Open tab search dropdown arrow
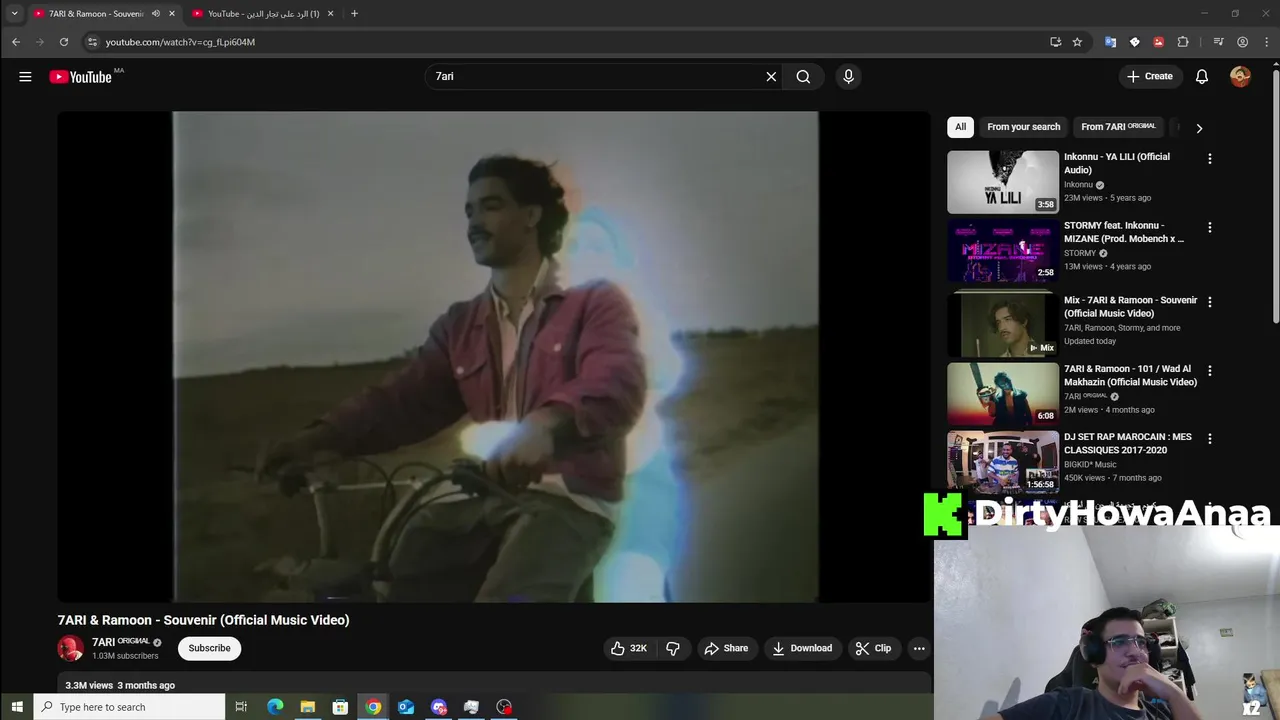1280x720 pixels. (x=14, y=13)
